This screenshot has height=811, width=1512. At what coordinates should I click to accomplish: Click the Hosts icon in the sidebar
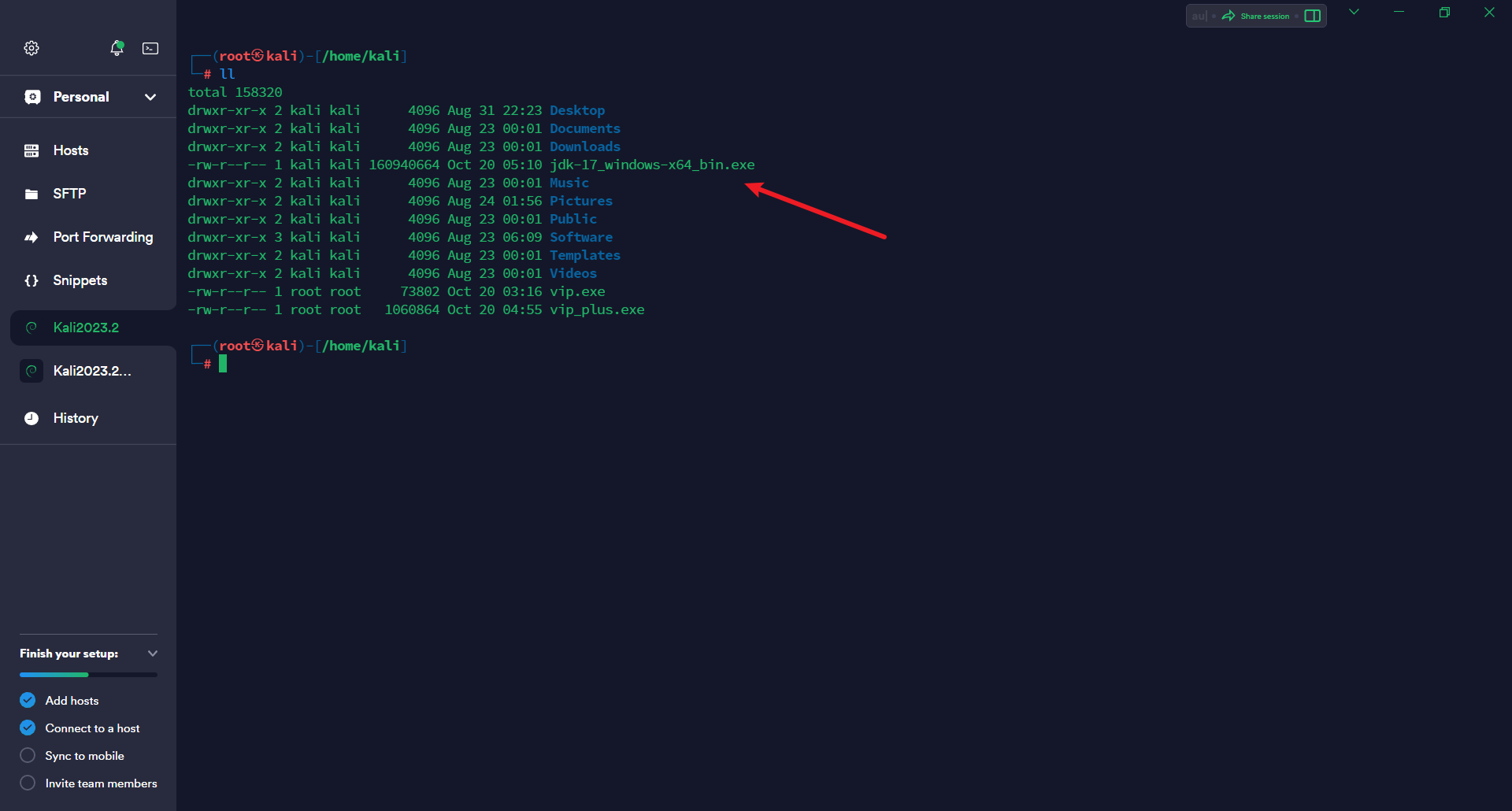[x=31, y=150]
